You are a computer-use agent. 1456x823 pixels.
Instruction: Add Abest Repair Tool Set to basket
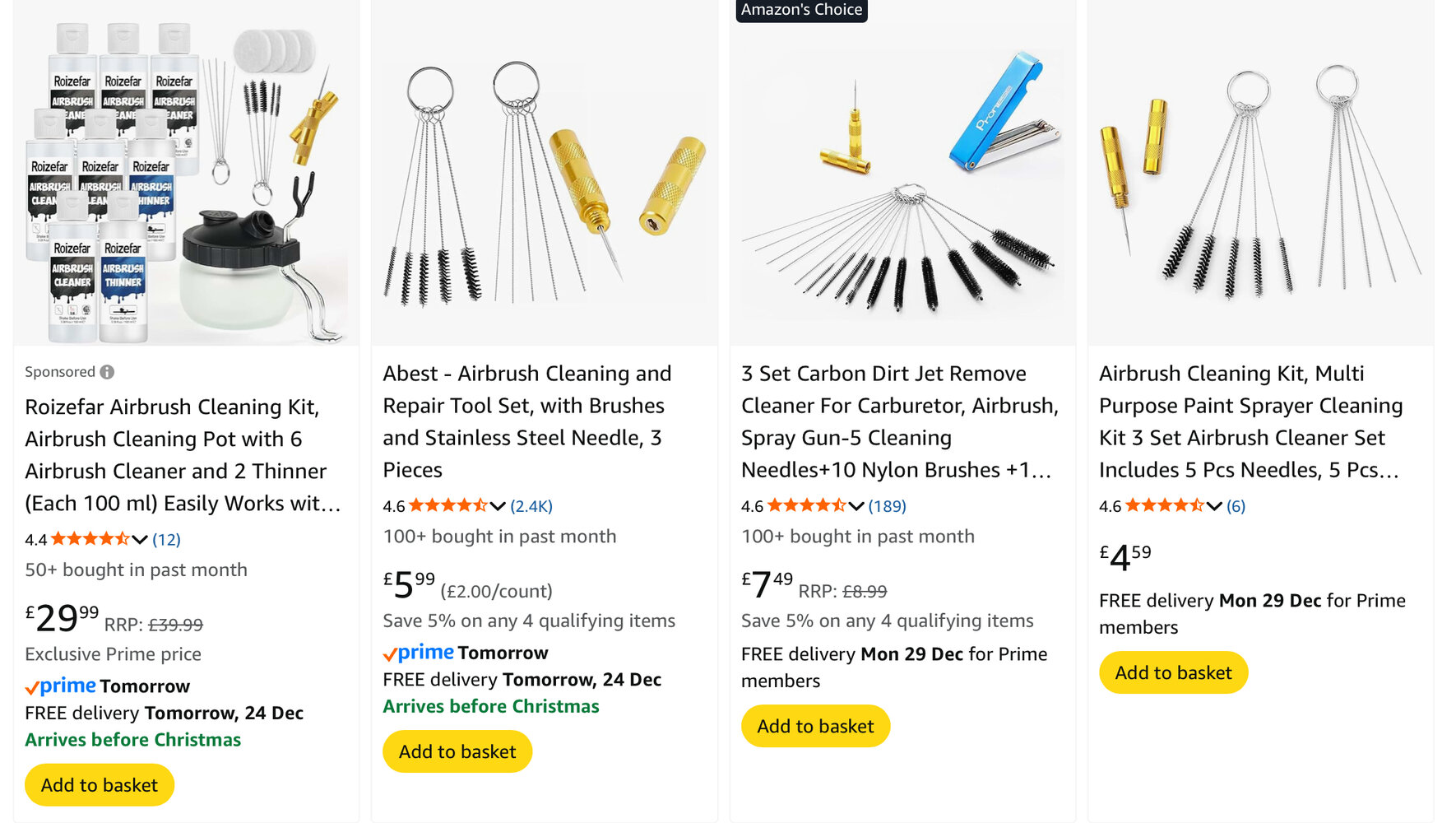[x=457, y=751]
